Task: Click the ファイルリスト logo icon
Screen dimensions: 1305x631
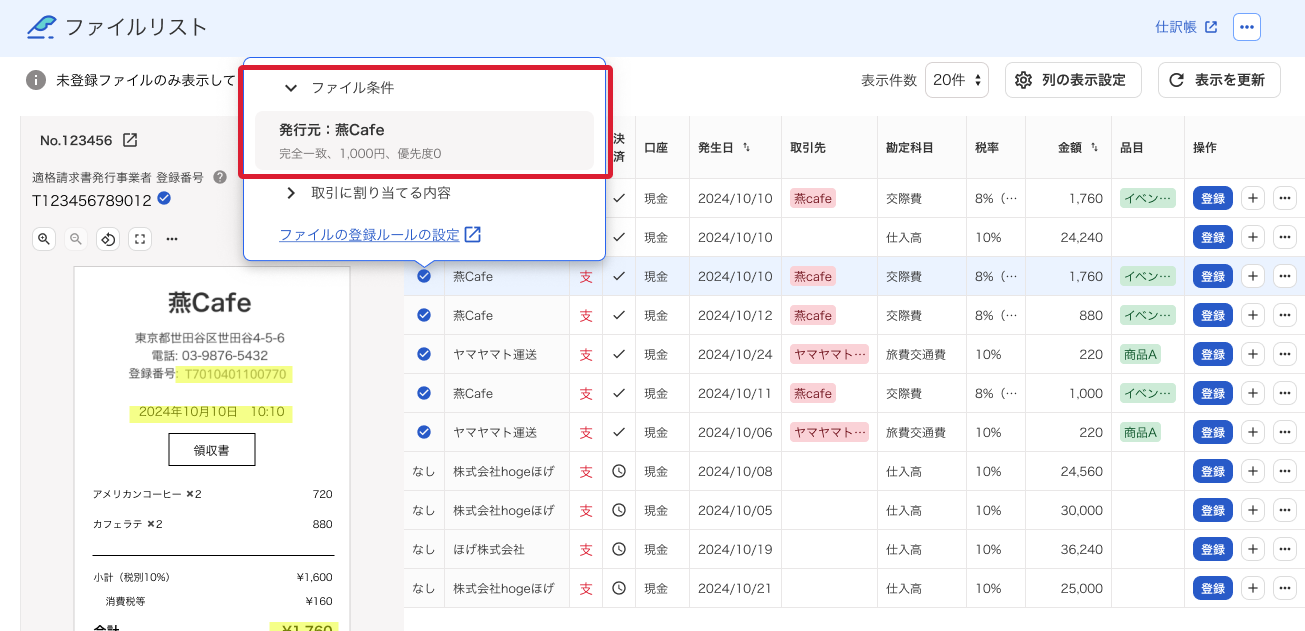Action: [x=41, y=27]
